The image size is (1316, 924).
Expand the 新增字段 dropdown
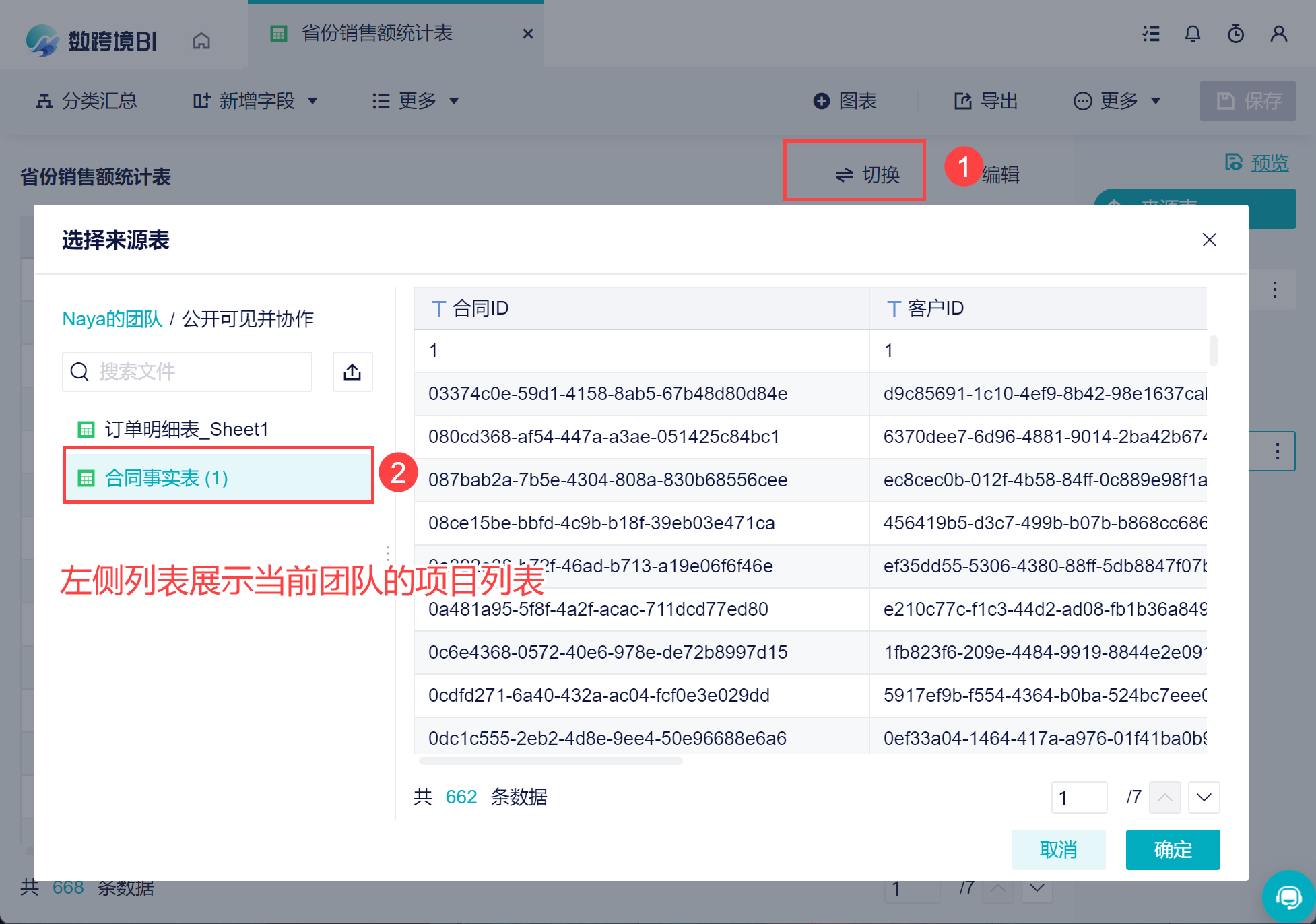point(256,101)
